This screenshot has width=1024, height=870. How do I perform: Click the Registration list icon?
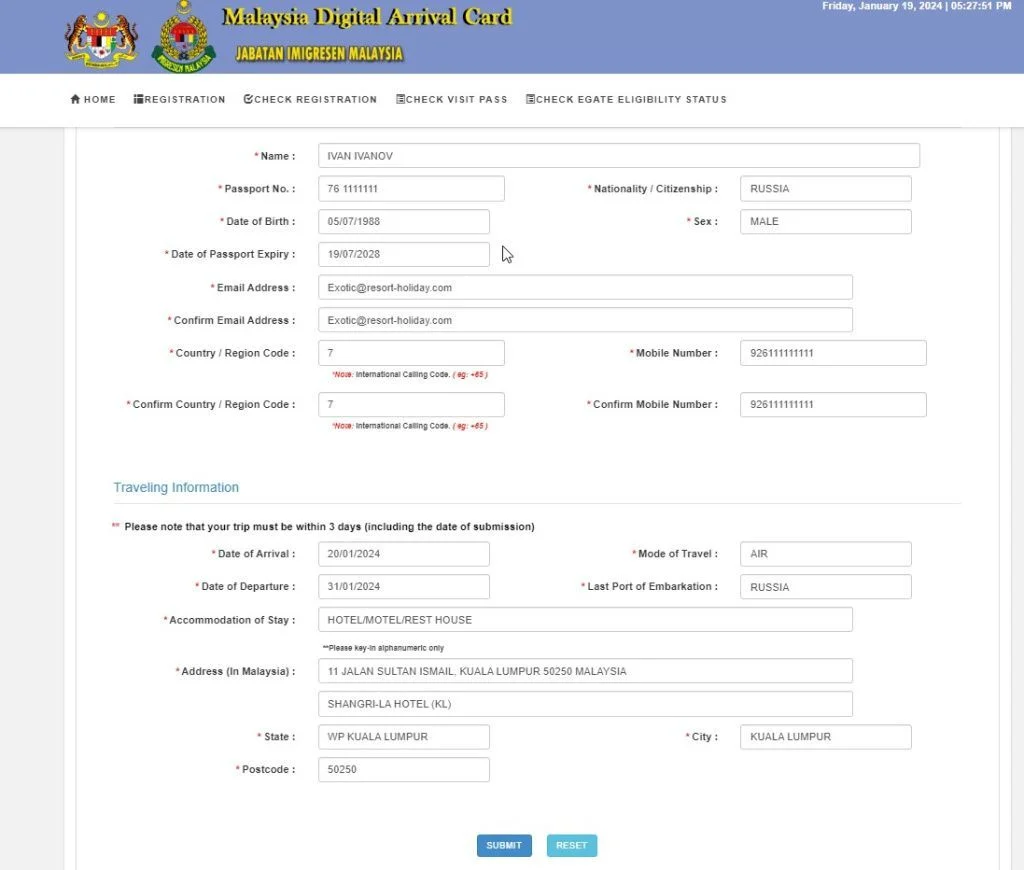(x=141, y=99)
